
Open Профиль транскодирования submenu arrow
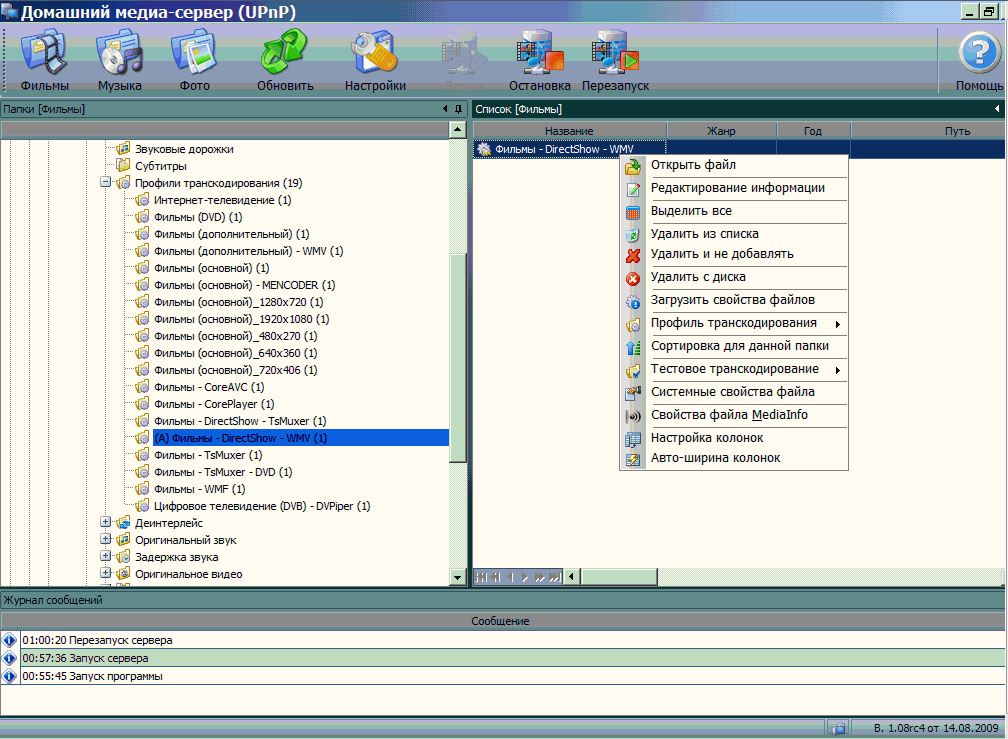[x=838, y=325]
